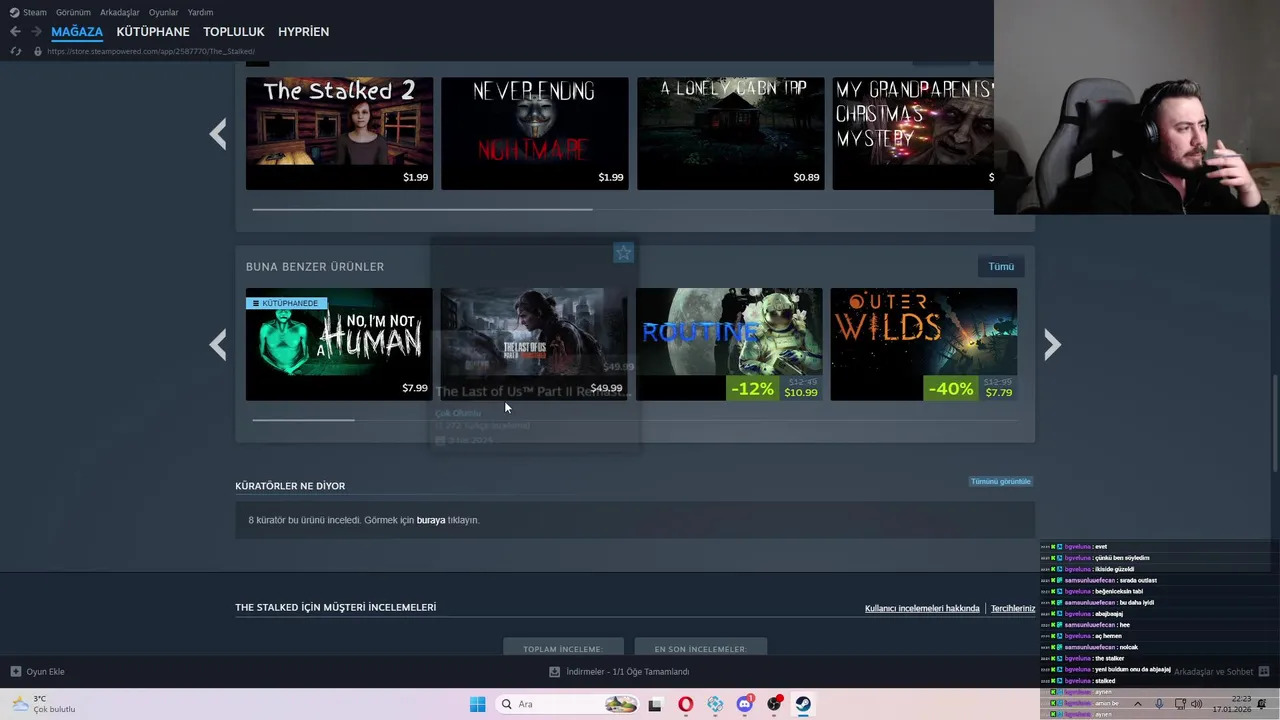Open Kullanıcı incelemeleri hakkında link
This screenshot has width=1280, height=720.
(922, 608)
